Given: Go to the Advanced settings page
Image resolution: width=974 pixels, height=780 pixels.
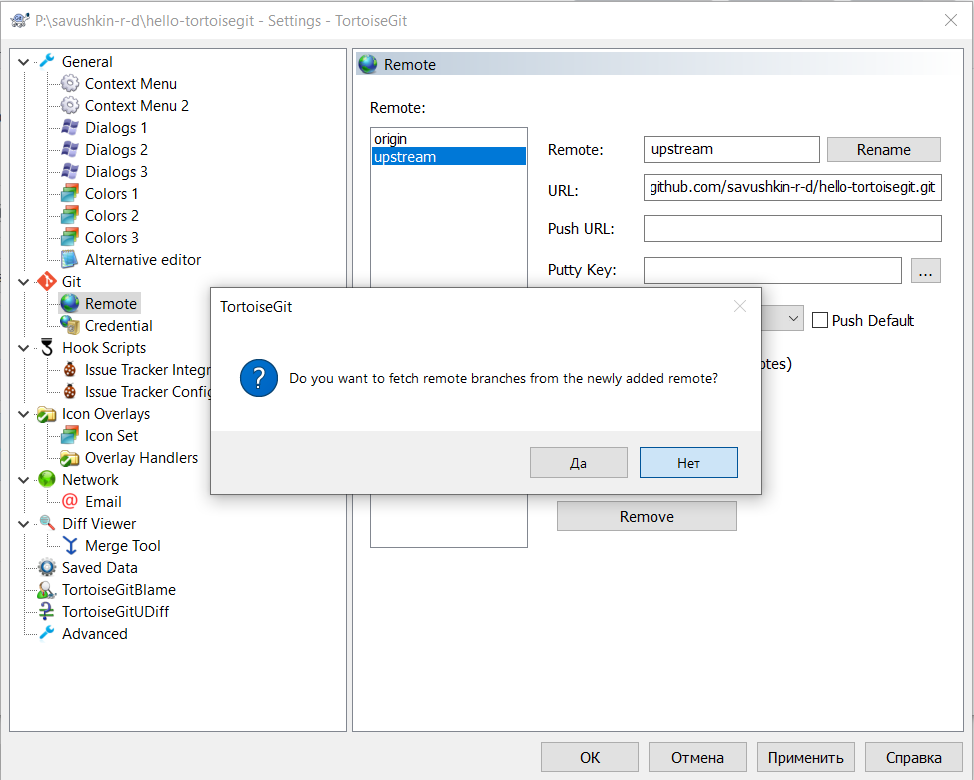Looking at the screenshot, I should [x=94, y=633].
